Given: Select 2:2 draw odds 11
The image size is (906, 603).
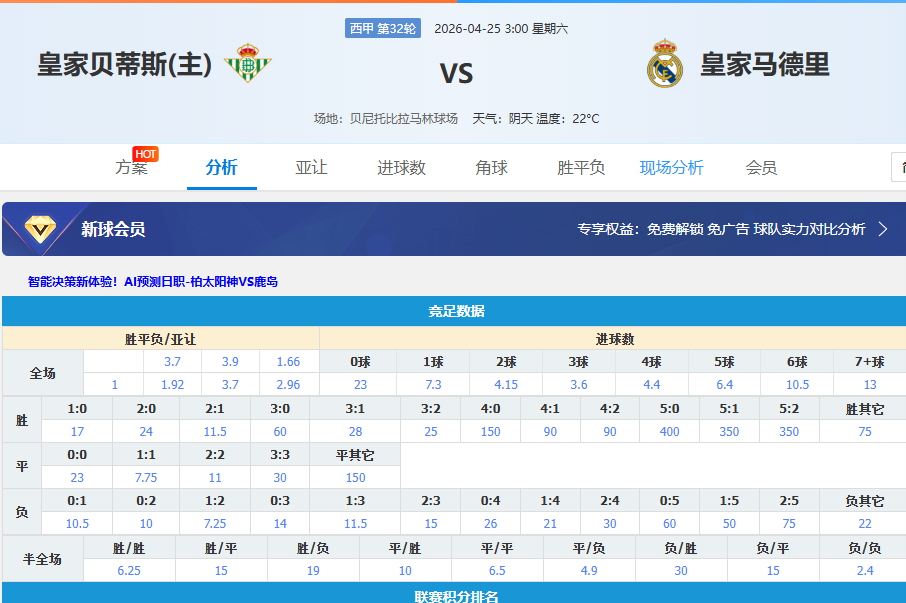Looking at the screenshot, I should point(215,478).
